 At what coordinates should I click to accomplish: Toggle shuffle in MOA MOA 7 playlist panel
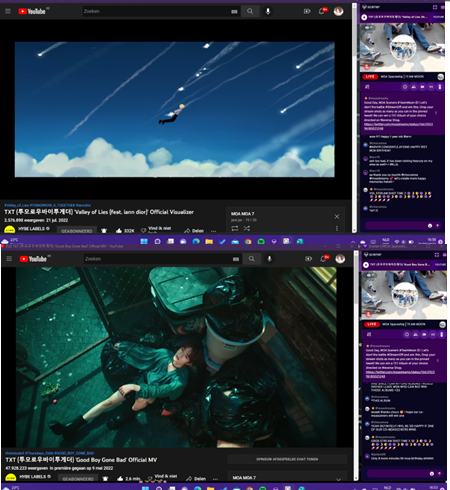click(246, 228)
